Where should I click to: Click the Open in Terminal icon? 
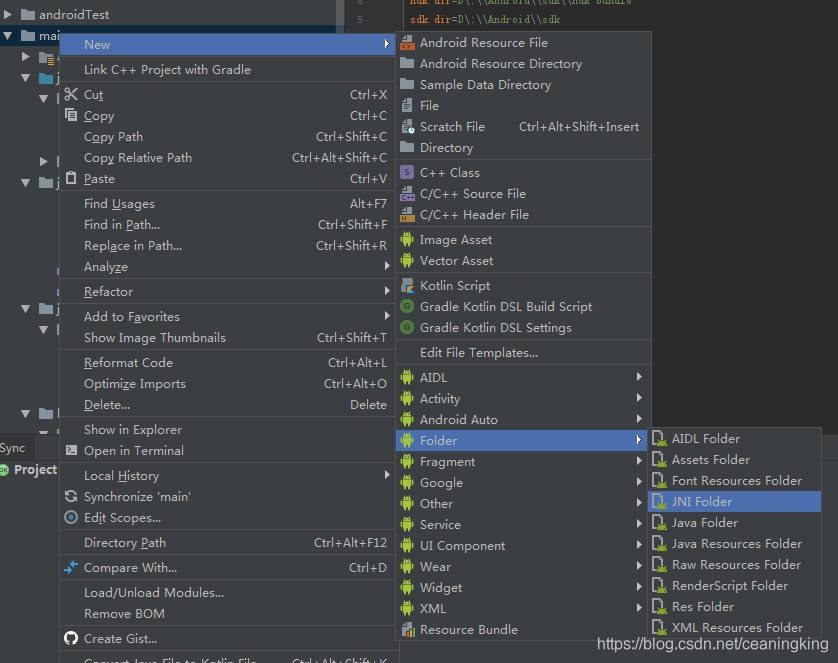71,450
